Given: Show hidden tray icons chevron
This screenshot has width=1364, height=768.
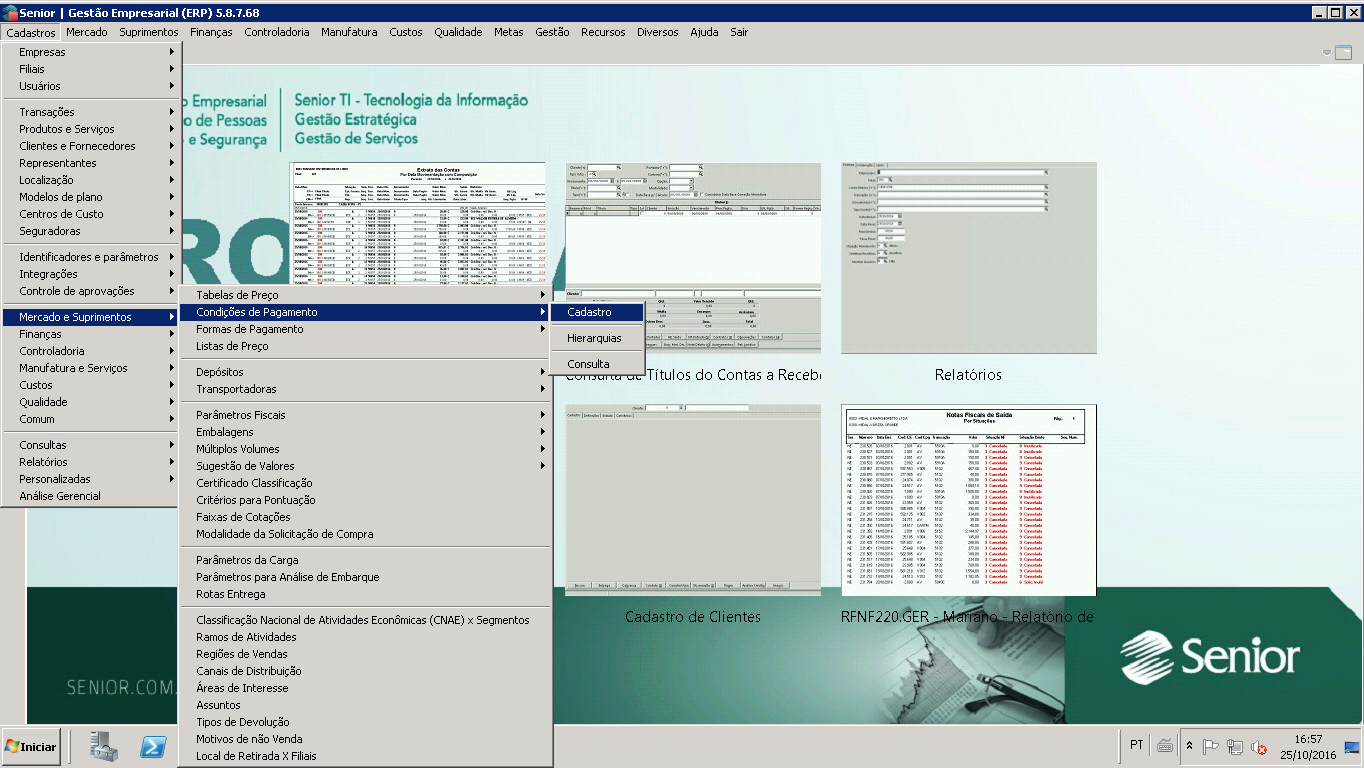Looking at the screenshot, I should (1189, 746).
